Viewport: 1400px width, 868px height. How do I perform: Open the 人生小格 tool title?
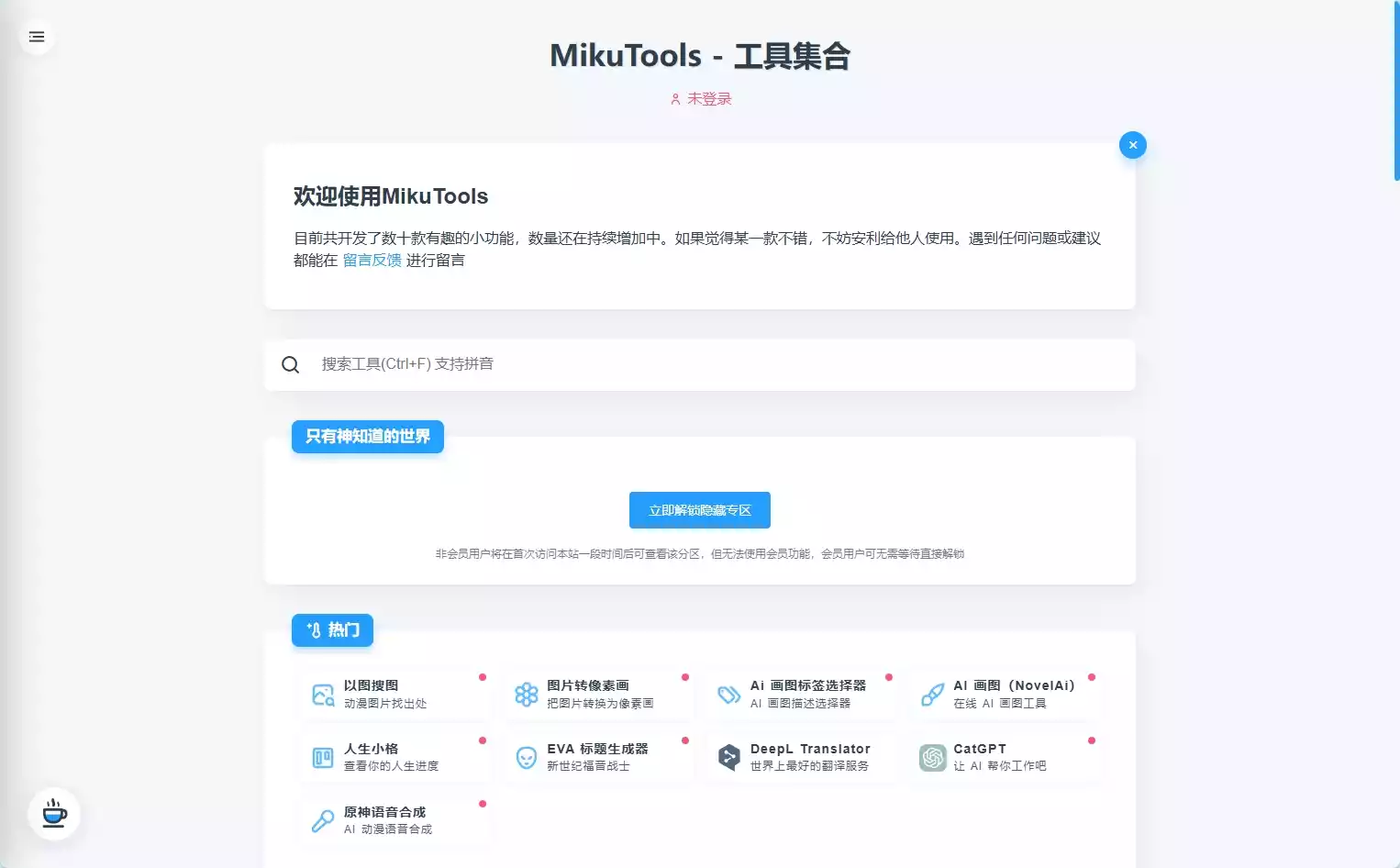[372, 749]
